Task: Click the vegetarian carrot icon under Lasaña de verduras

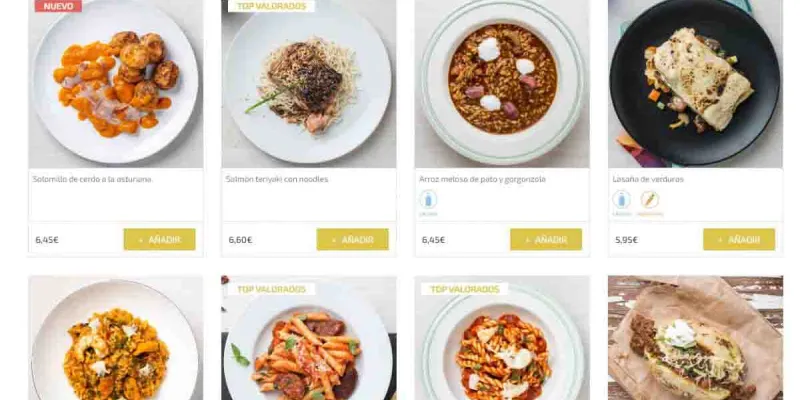Action: point(650,199)
